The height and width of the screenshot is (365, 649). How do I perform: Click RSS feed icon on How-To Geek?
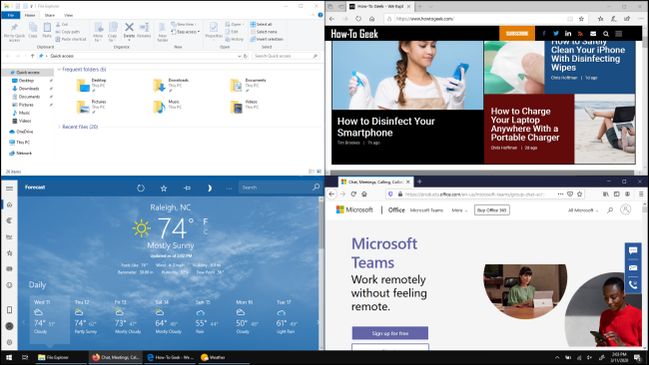click(x=580, y=34)
